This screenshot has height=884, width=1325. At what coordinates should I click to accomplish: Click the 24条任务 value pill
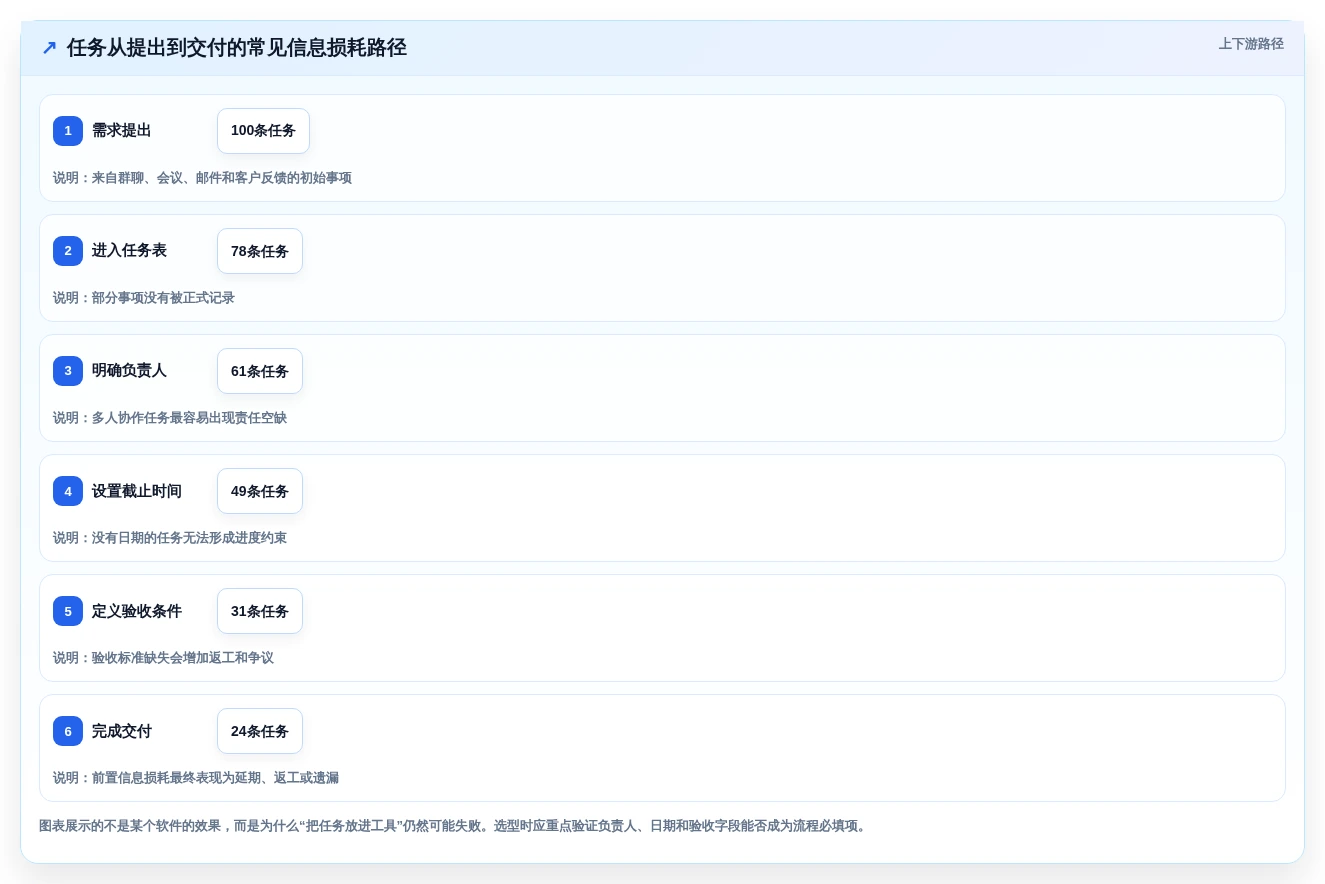click(x=260, y=731)
